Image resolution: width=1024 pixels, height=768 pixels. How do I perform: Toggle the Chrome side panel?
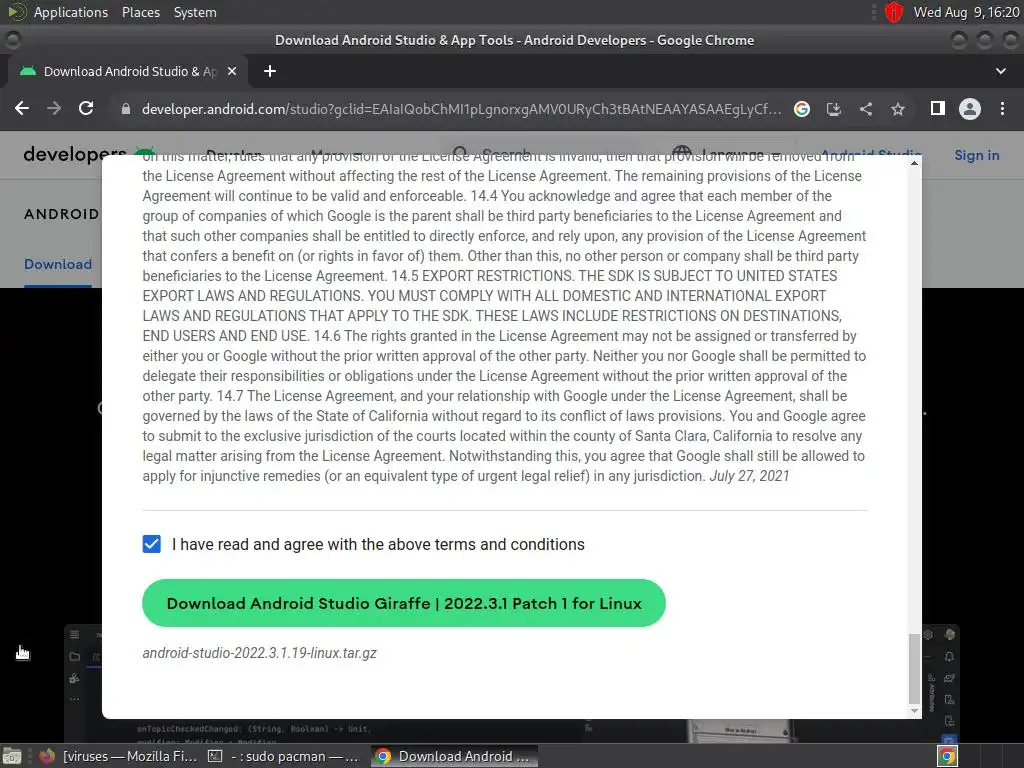[938, 108]
